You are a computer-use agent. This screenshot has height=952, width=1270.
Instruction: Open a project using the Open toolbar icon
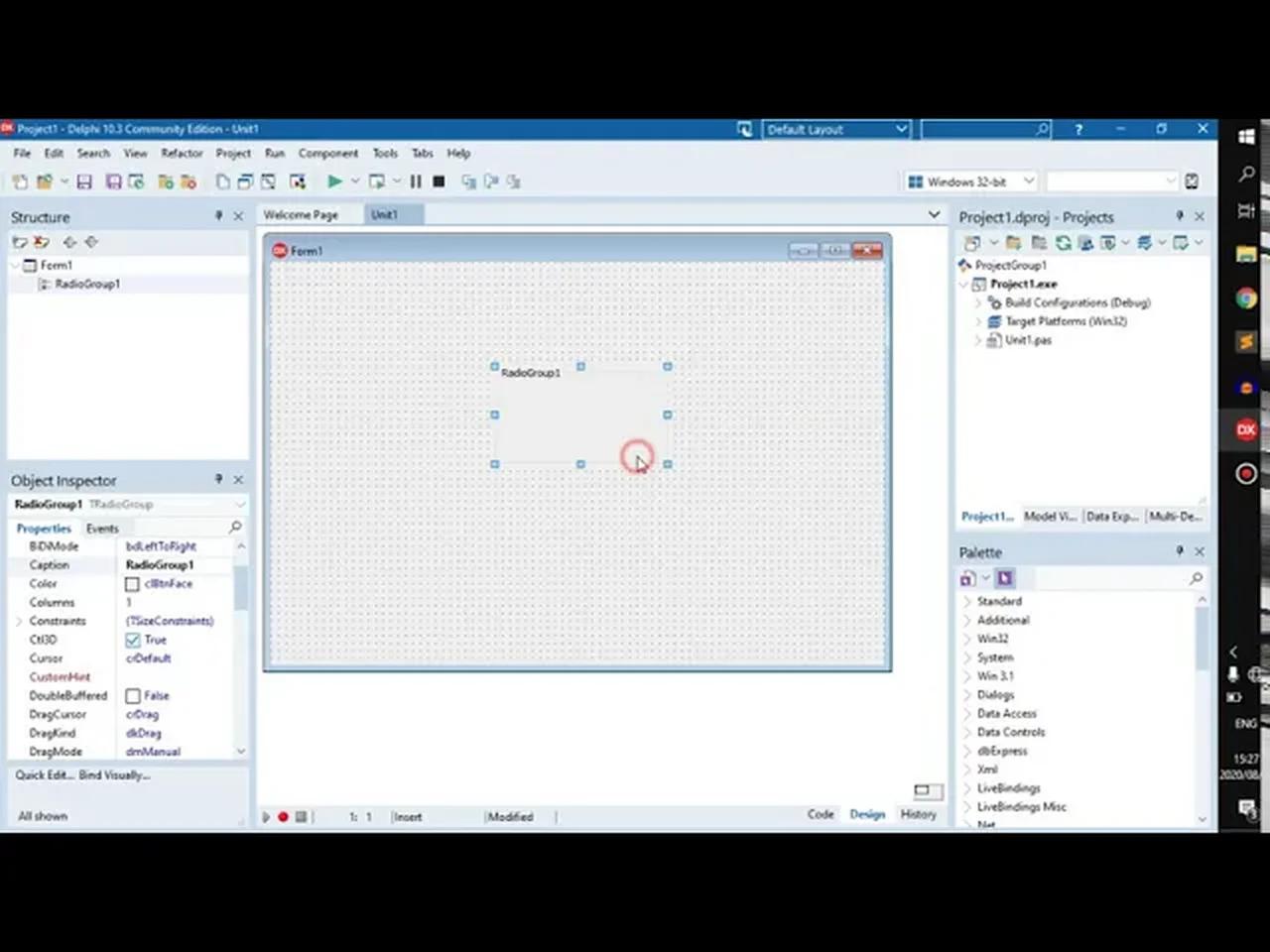pyautogui.click(x=44, y=181)
